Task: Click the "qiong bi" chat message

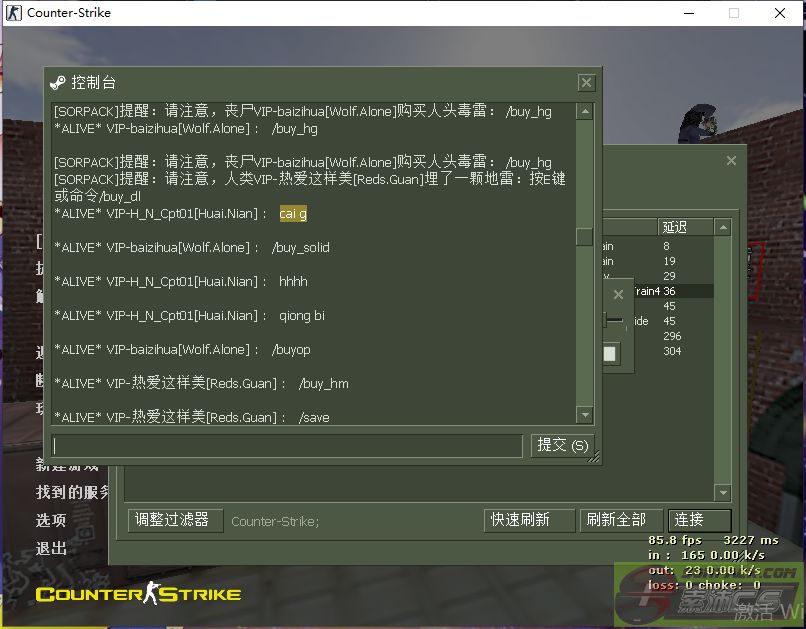Action: [x=302, y=316]
